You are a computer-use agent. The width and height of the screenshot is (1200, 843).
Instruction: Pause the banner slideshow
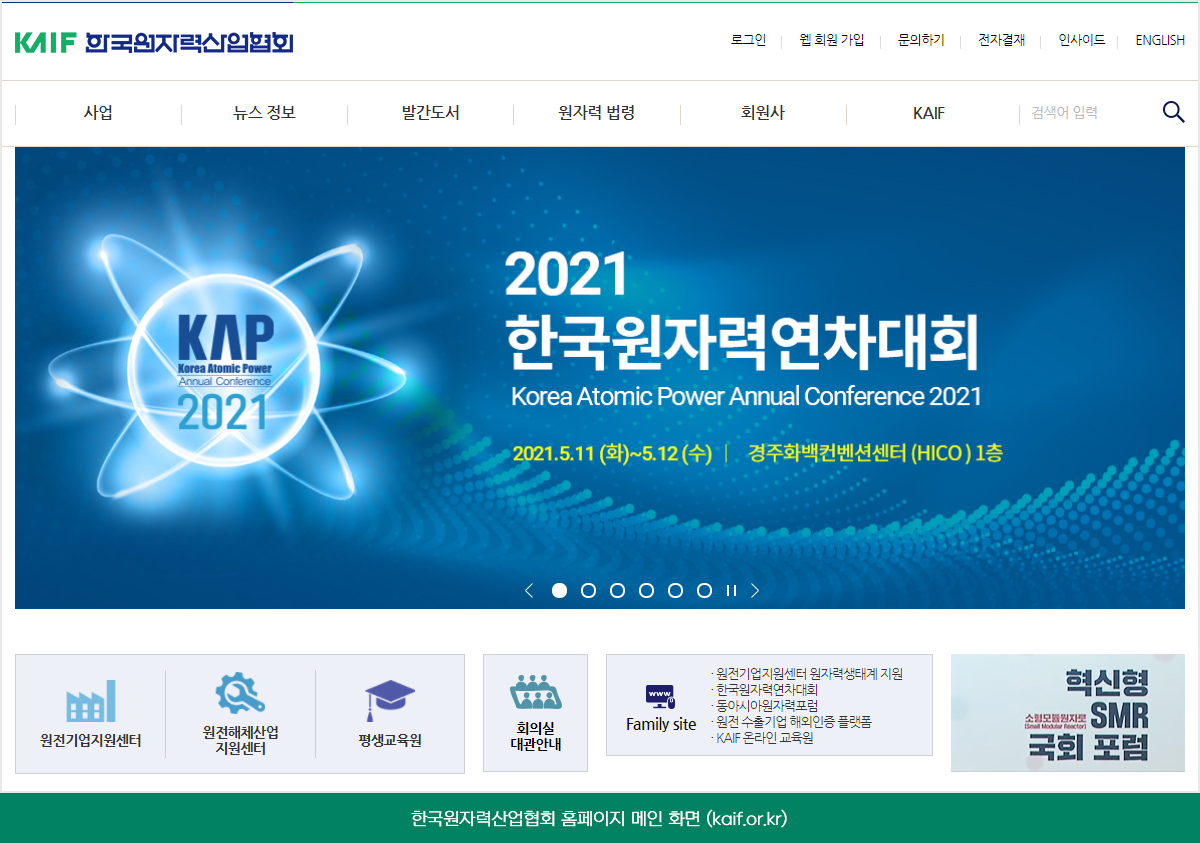click(x=731, y=591)
